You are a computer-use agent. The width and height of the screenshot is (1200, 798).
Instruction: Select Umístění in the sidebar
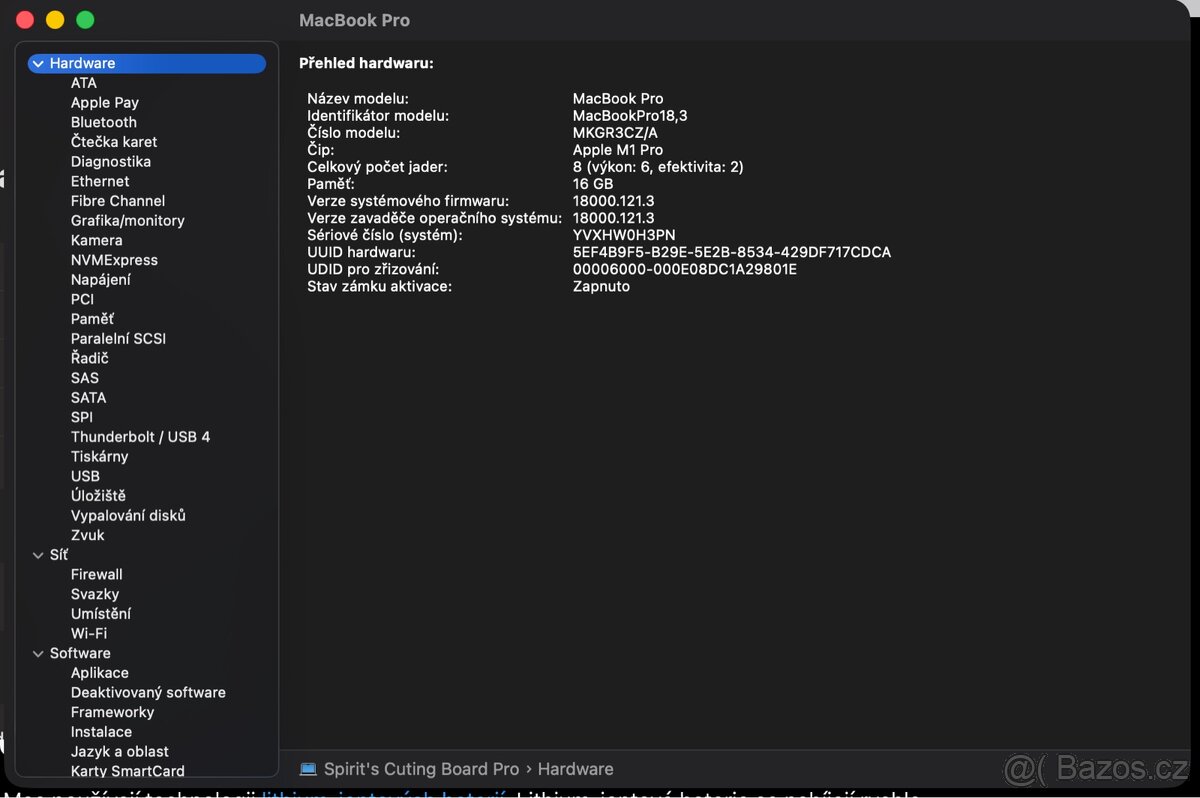(x=101, y=614)
